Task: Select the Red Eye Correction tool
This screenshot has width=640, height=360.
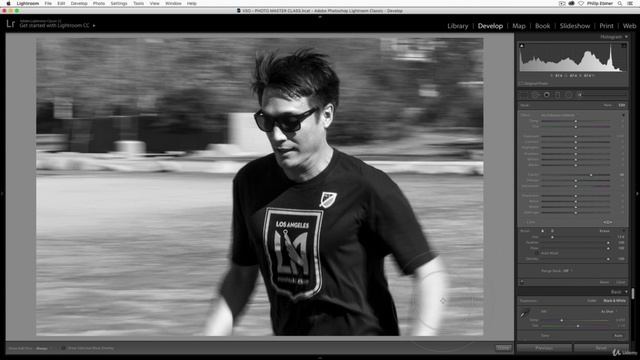Action: (x=547, y=95)
